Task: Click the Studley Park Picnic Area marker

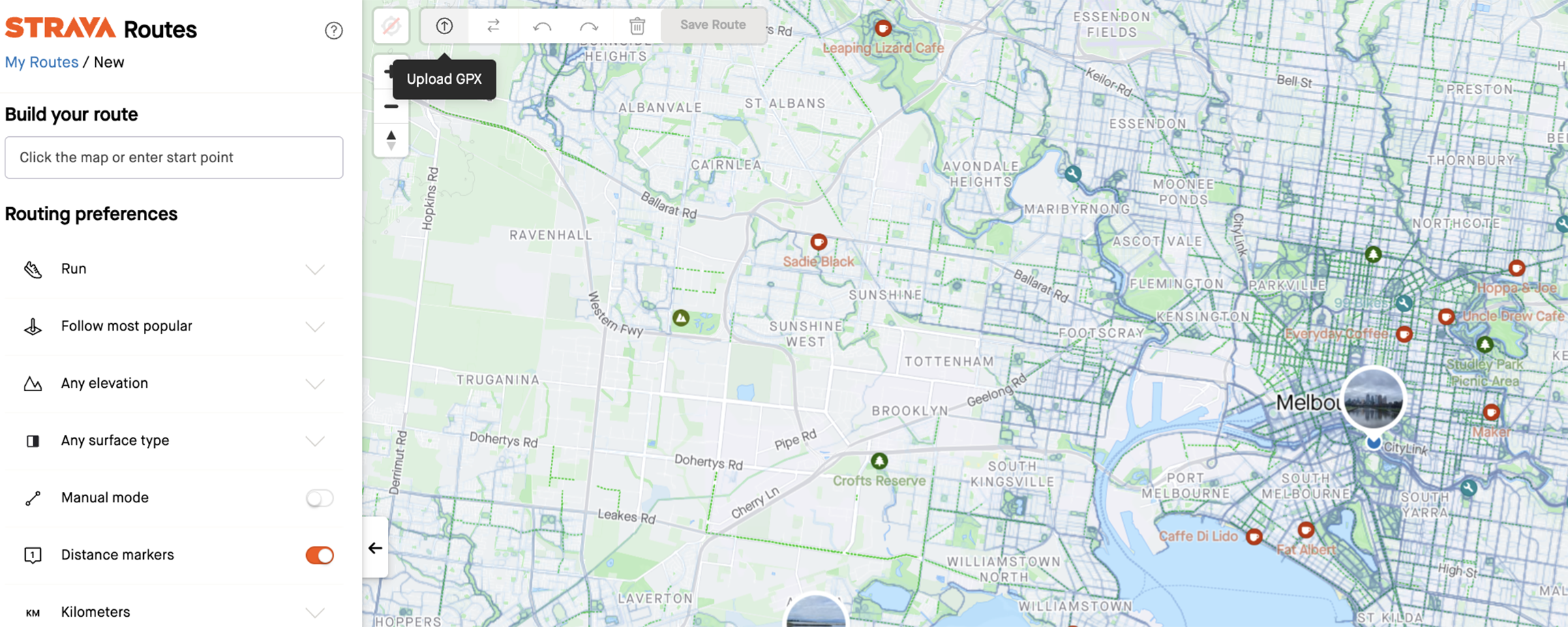Action: coord(1485,344)
